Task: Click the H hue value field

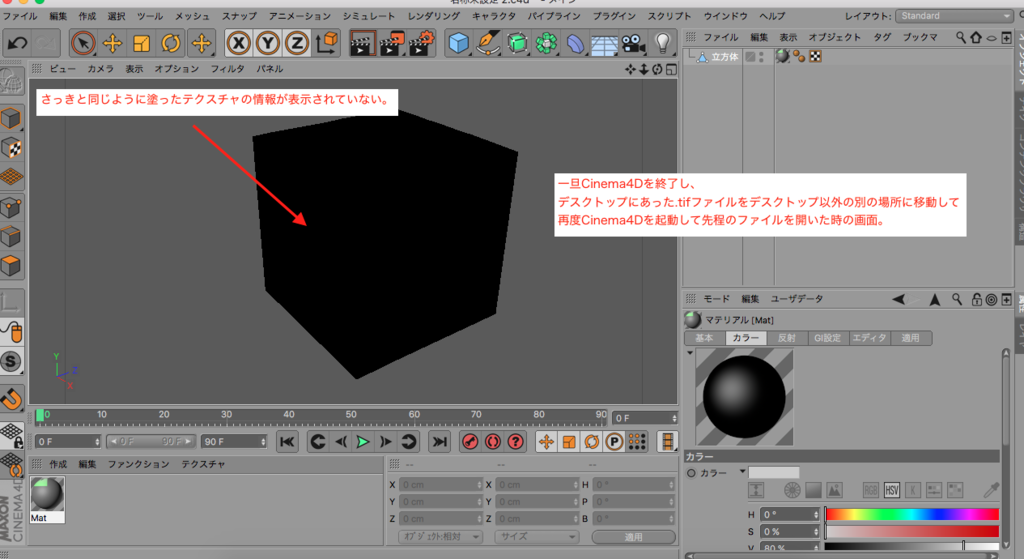Action: [x=789, y=515]
